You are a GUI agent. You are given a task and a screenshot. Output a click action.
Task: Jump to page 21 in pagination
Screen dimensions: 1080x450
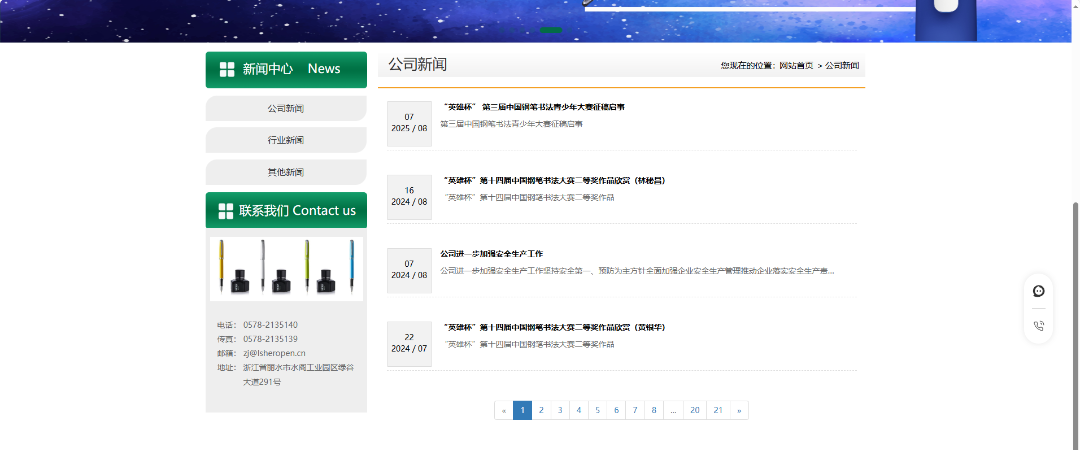(718, 410)
